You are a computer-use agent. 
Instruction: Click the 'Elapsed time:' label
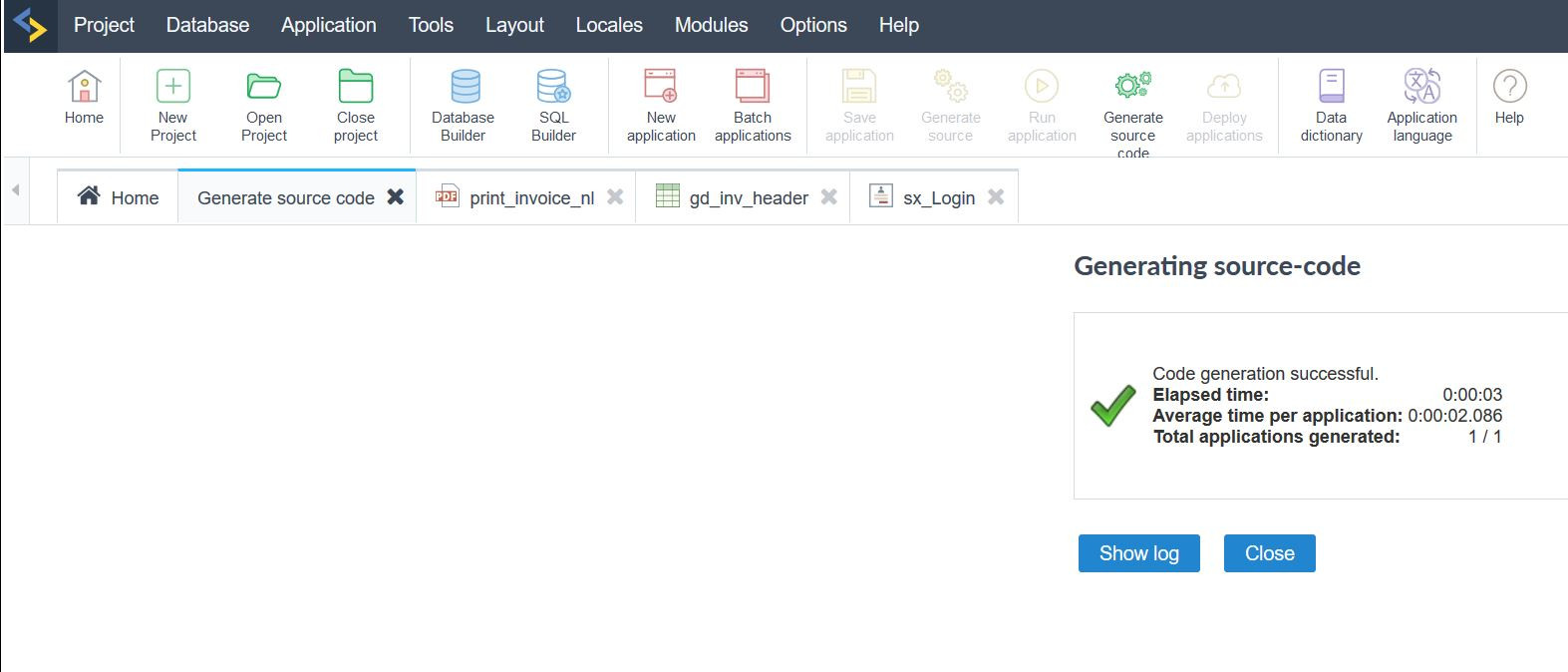point(1211,395)
